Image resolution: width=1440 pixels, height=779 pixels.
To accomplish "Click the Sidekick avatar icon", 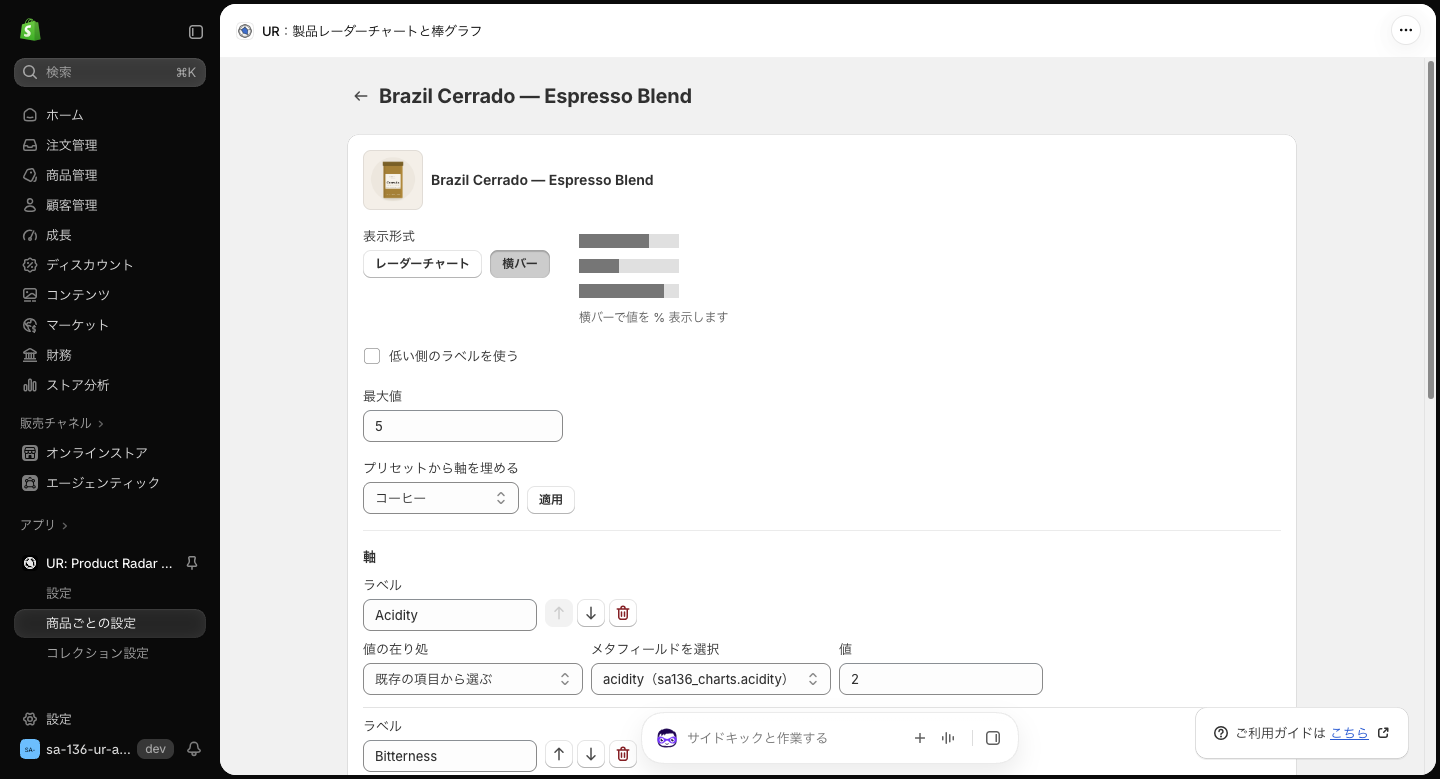I will 667,738.
